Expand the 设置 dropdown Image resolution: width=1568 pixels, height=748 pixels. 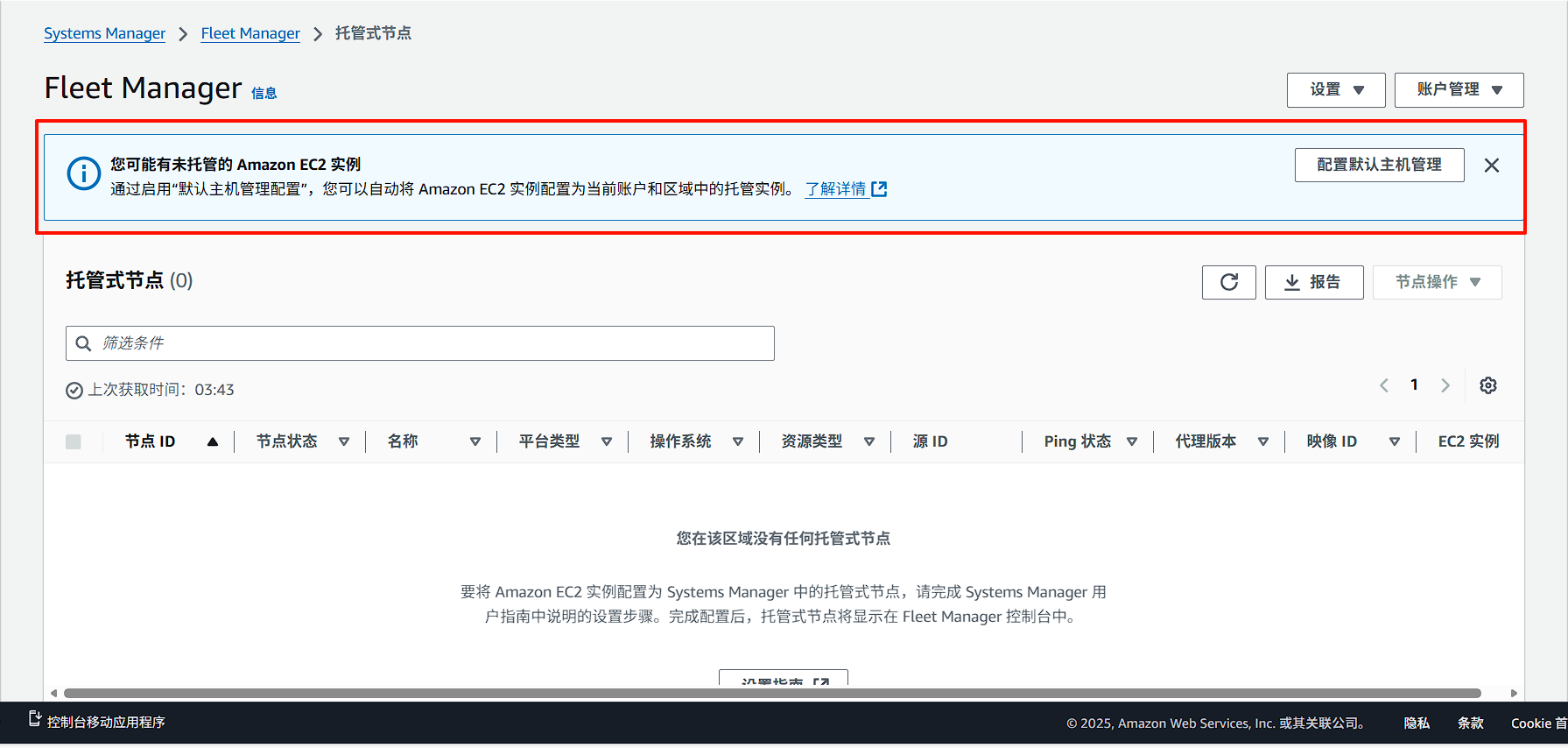[1335, 90]
